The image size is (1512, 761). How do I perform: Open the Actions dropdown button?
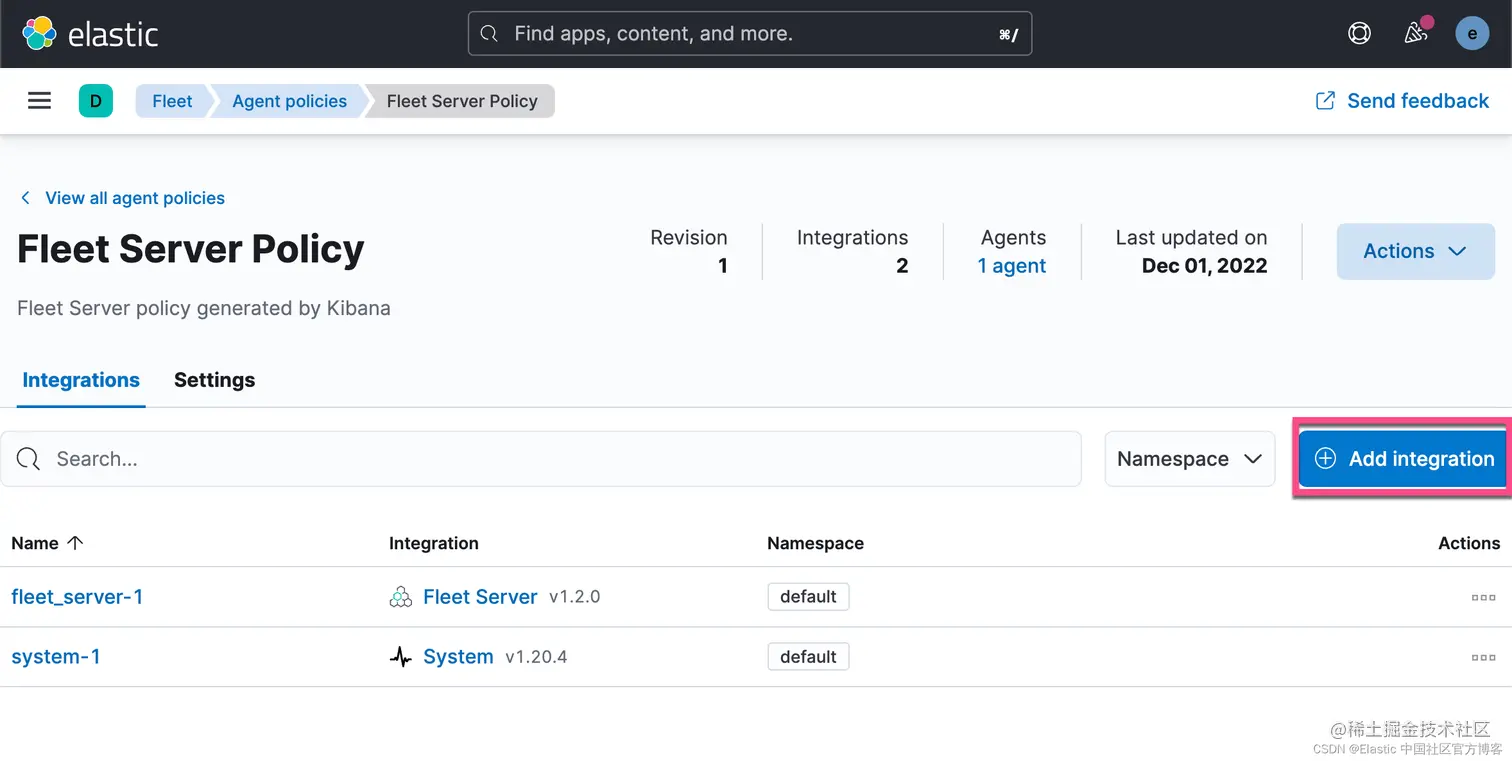pos(1415,251)
